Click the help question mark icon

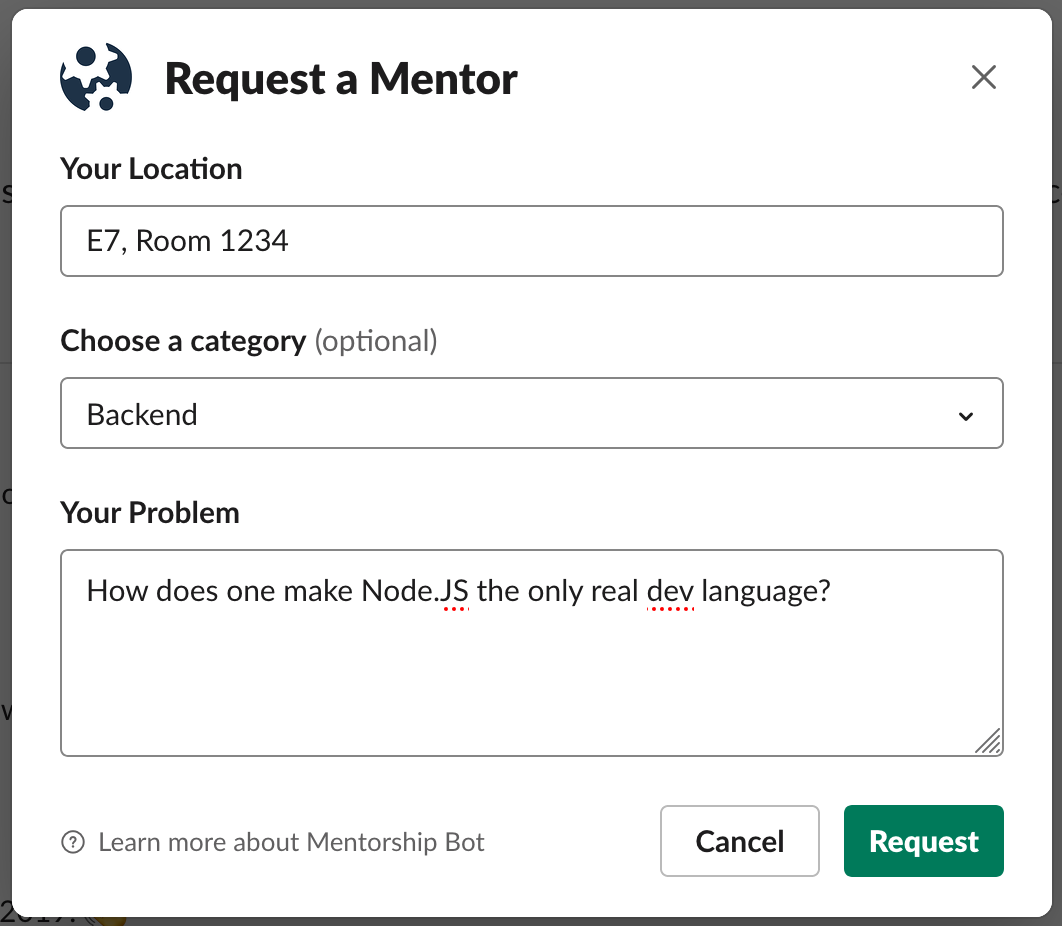73,842
